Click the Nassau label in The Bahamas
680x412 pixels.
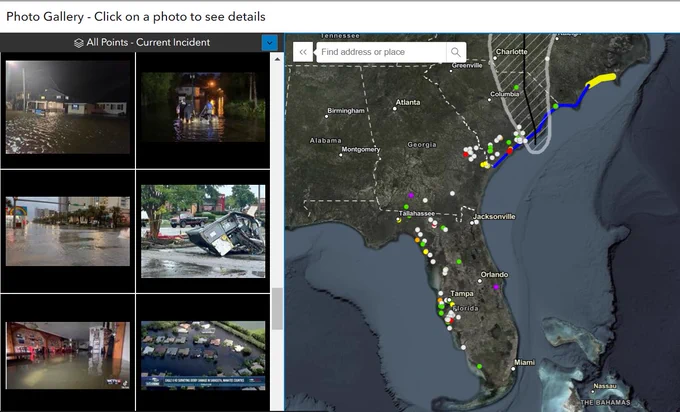pos(605,386)
